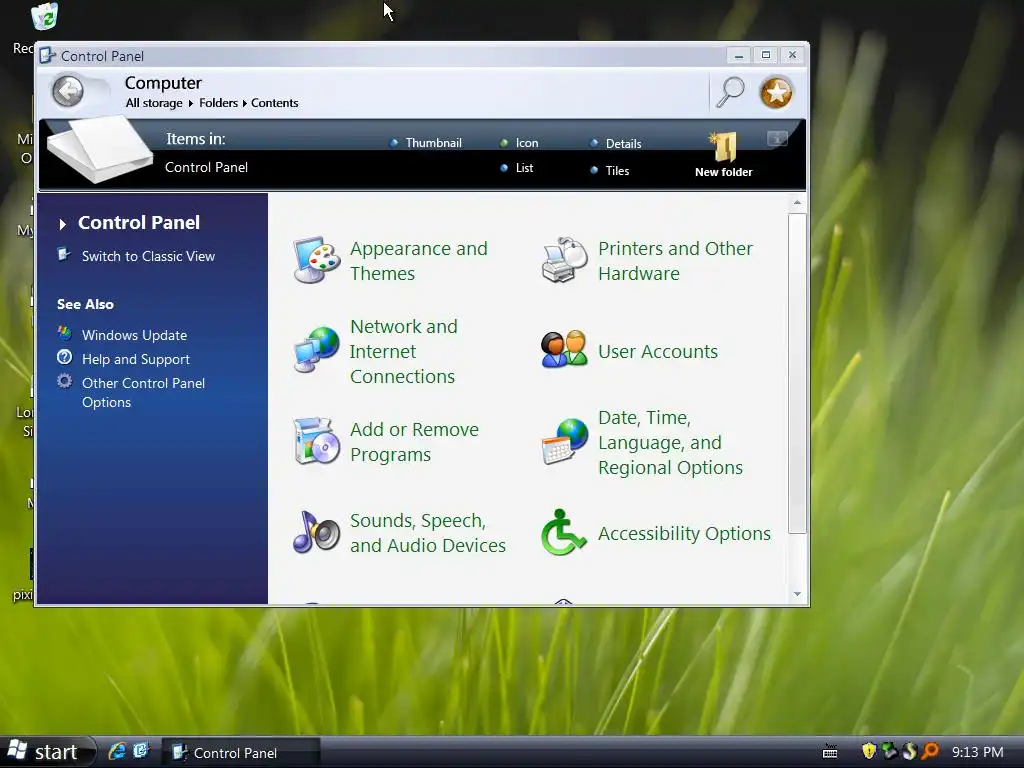1024x768 pixels.
Task: Click the white folder box icon in header
Action: [99, 150]
